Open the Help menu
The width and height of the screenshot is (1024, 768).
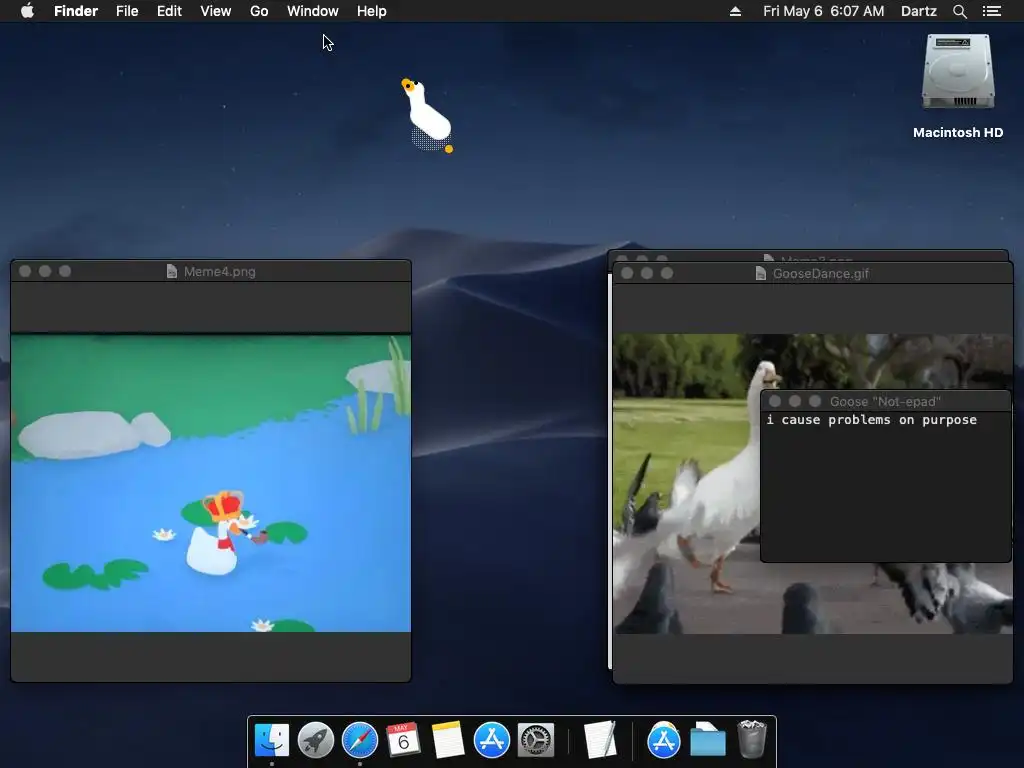[372, 11]
